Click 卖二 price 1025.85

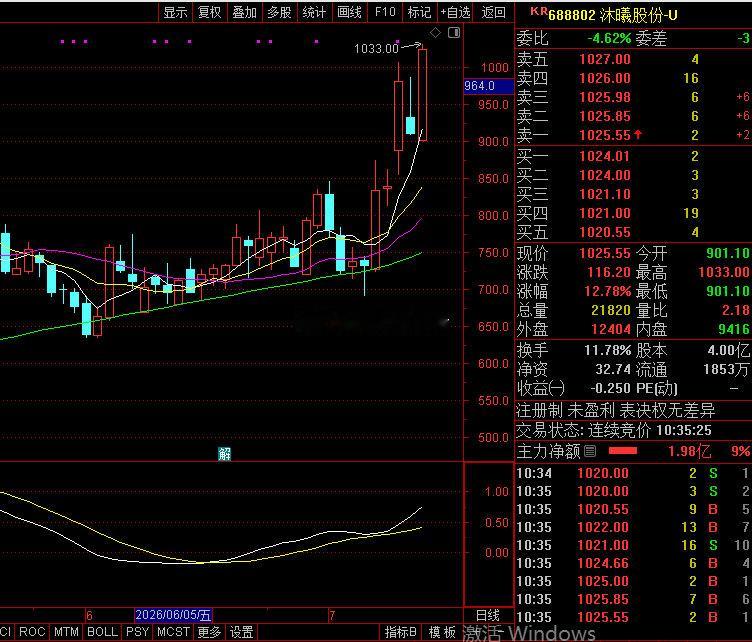(605, 116)
